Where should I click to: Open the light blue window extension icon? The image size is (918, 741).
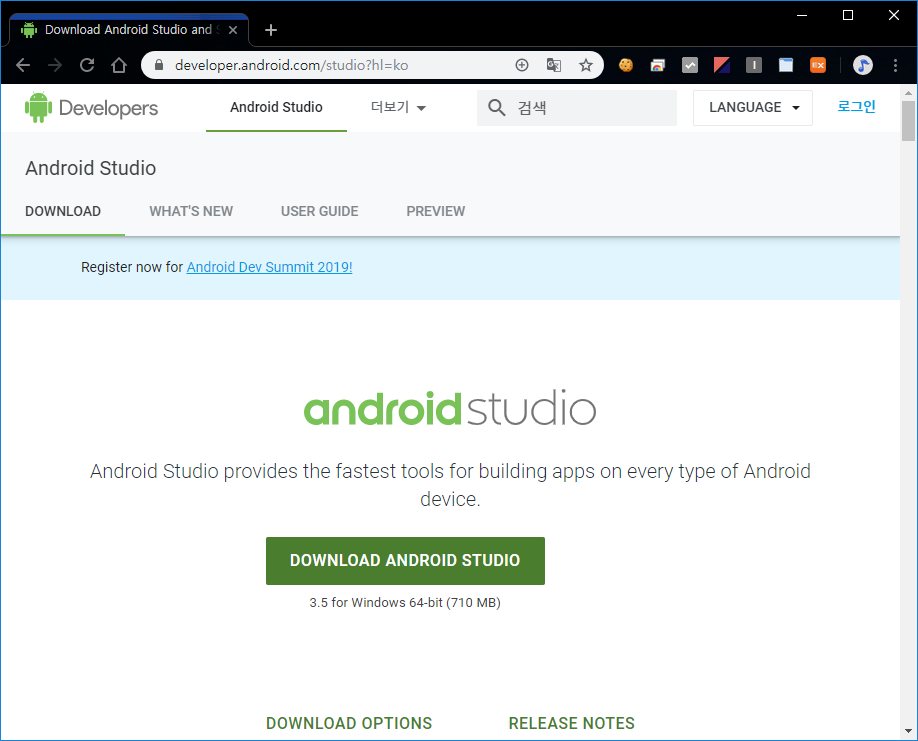point(786,65)
